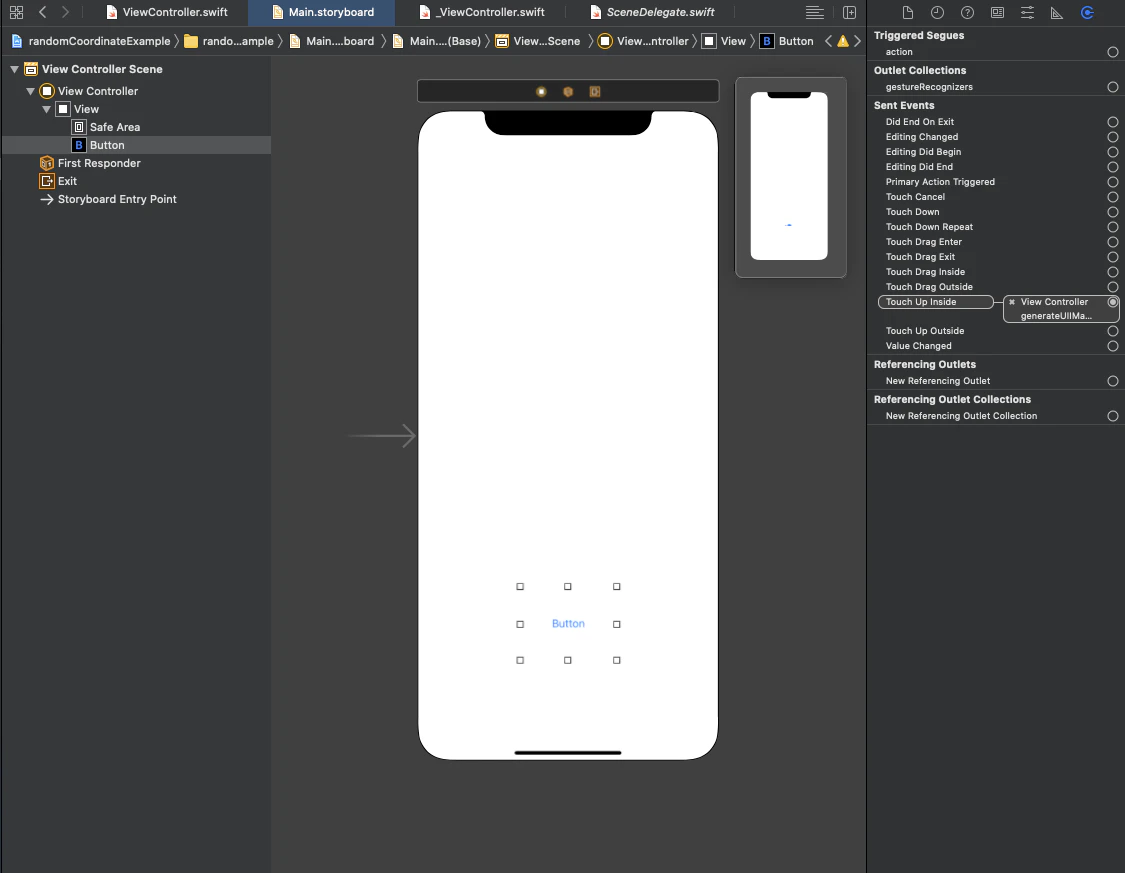Screen dimensions: 1125x873
Task: Click connection circle for action segue
Action: 1113,52
